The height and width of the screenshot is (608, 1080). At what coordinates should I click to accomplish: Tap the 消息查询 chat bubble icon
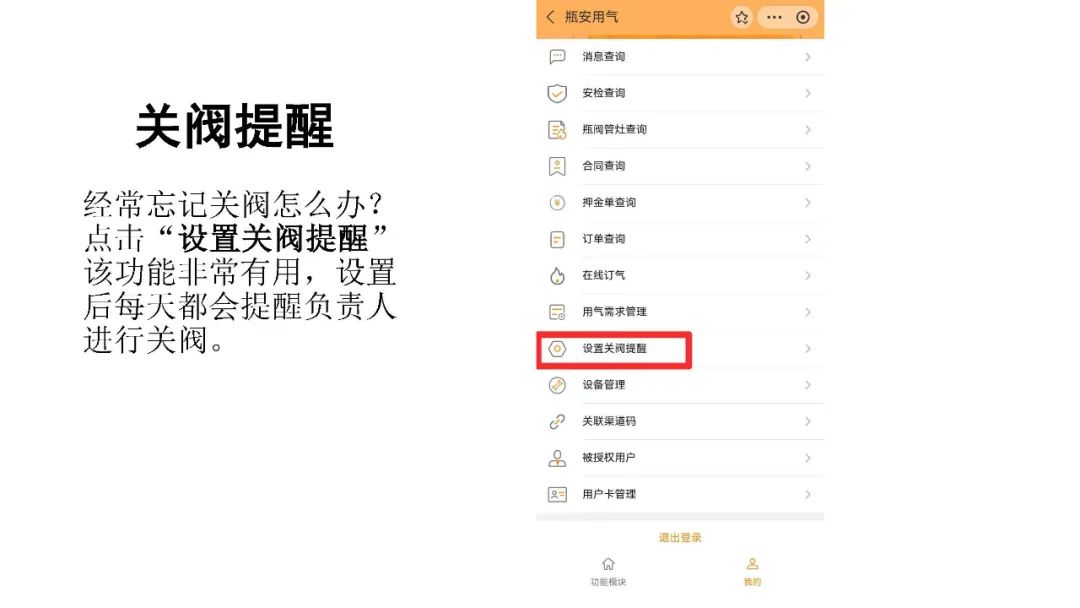click(x=557, y=56)
